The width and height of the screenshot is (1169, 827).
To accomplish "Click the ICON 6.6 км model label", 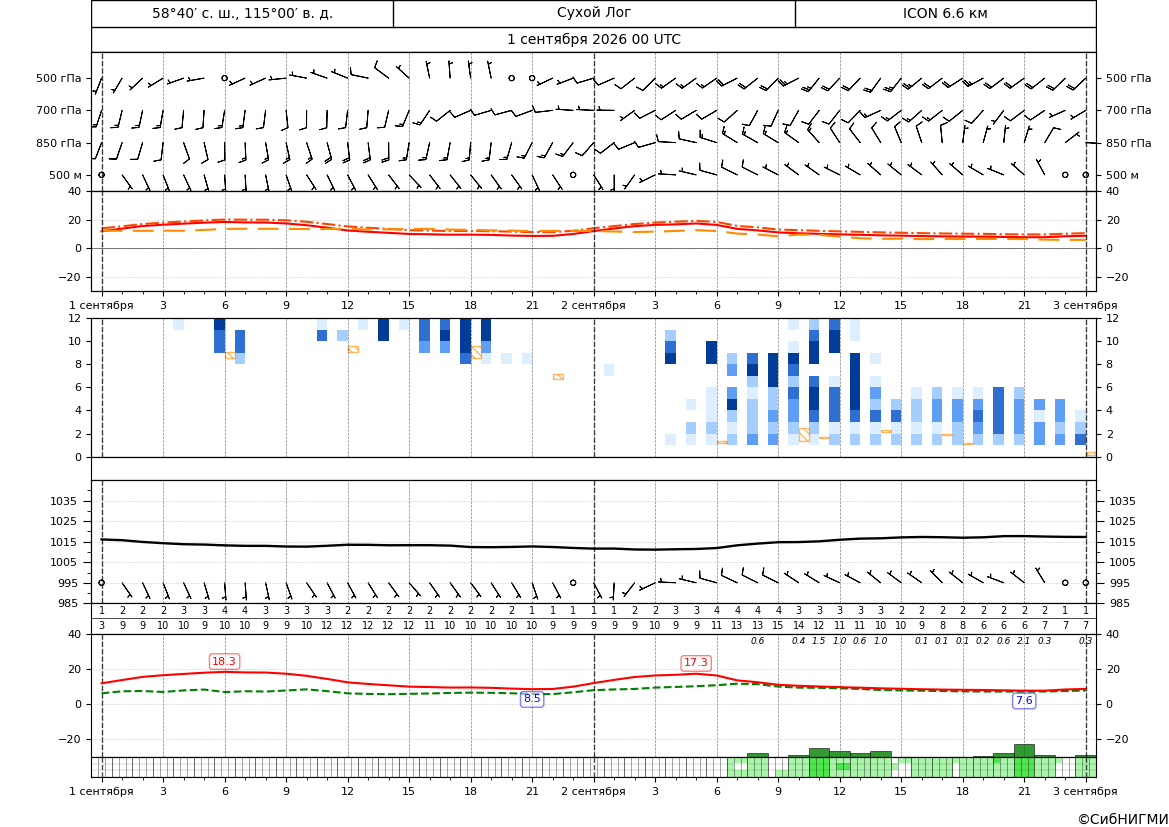I will click(945, 13).
